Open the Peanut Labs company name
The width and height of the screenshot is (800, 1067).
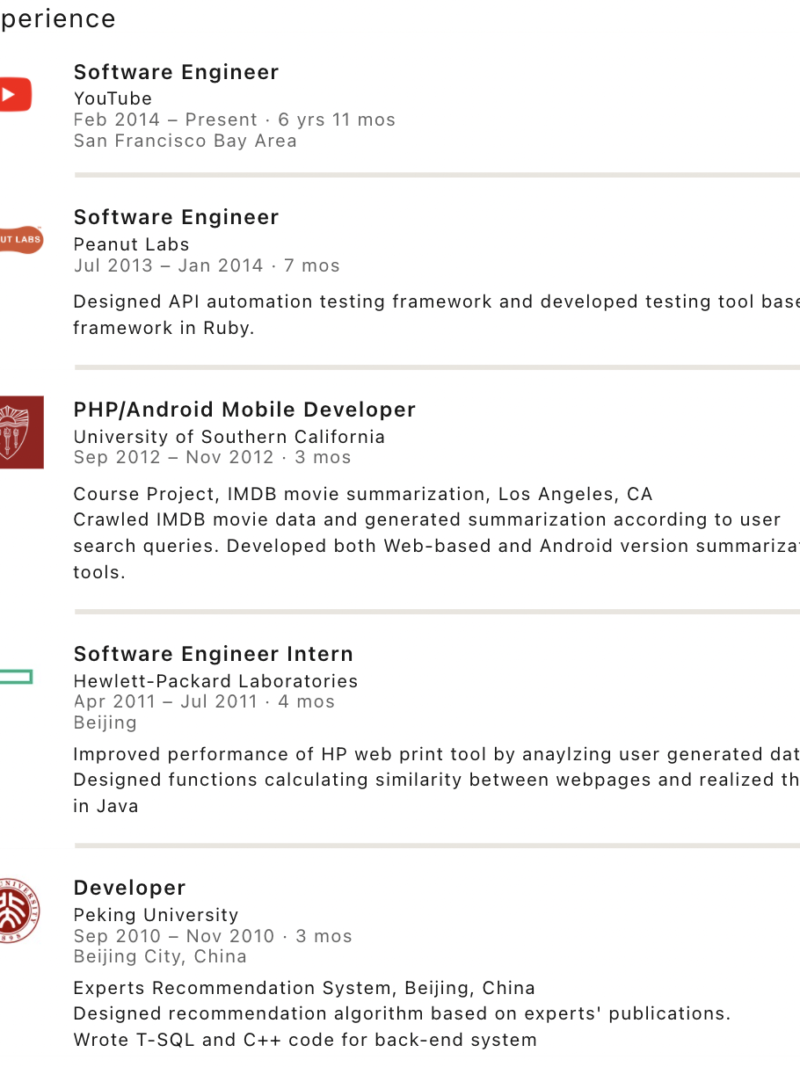click(131, 244)
